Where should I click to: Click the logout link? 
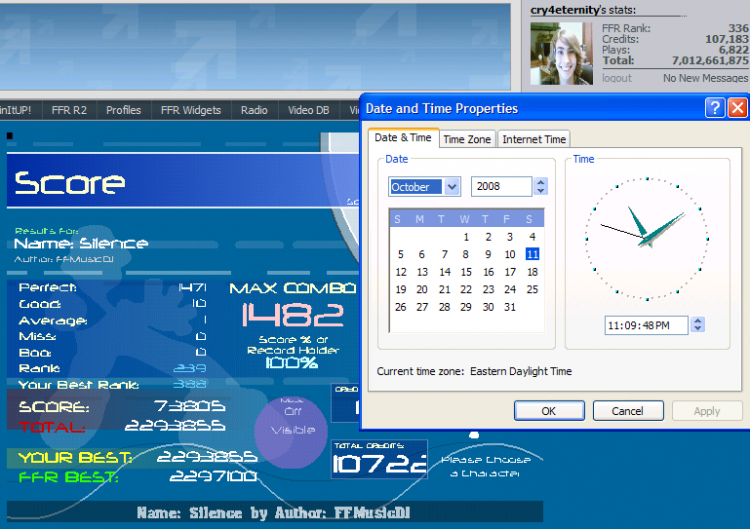pyautogui.click(x=617, y=78)
